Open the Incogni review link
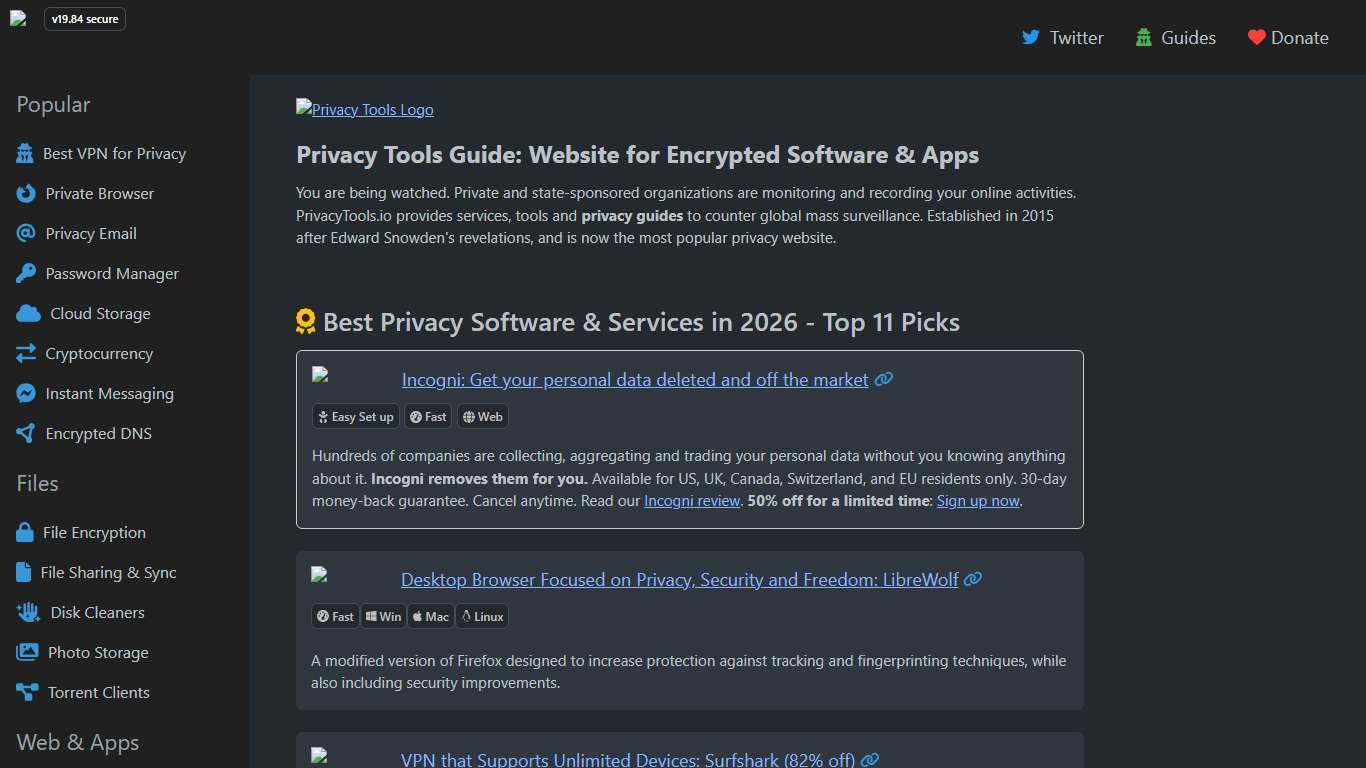This screenshot has height=768, width=1366. (x=692, y=500)
